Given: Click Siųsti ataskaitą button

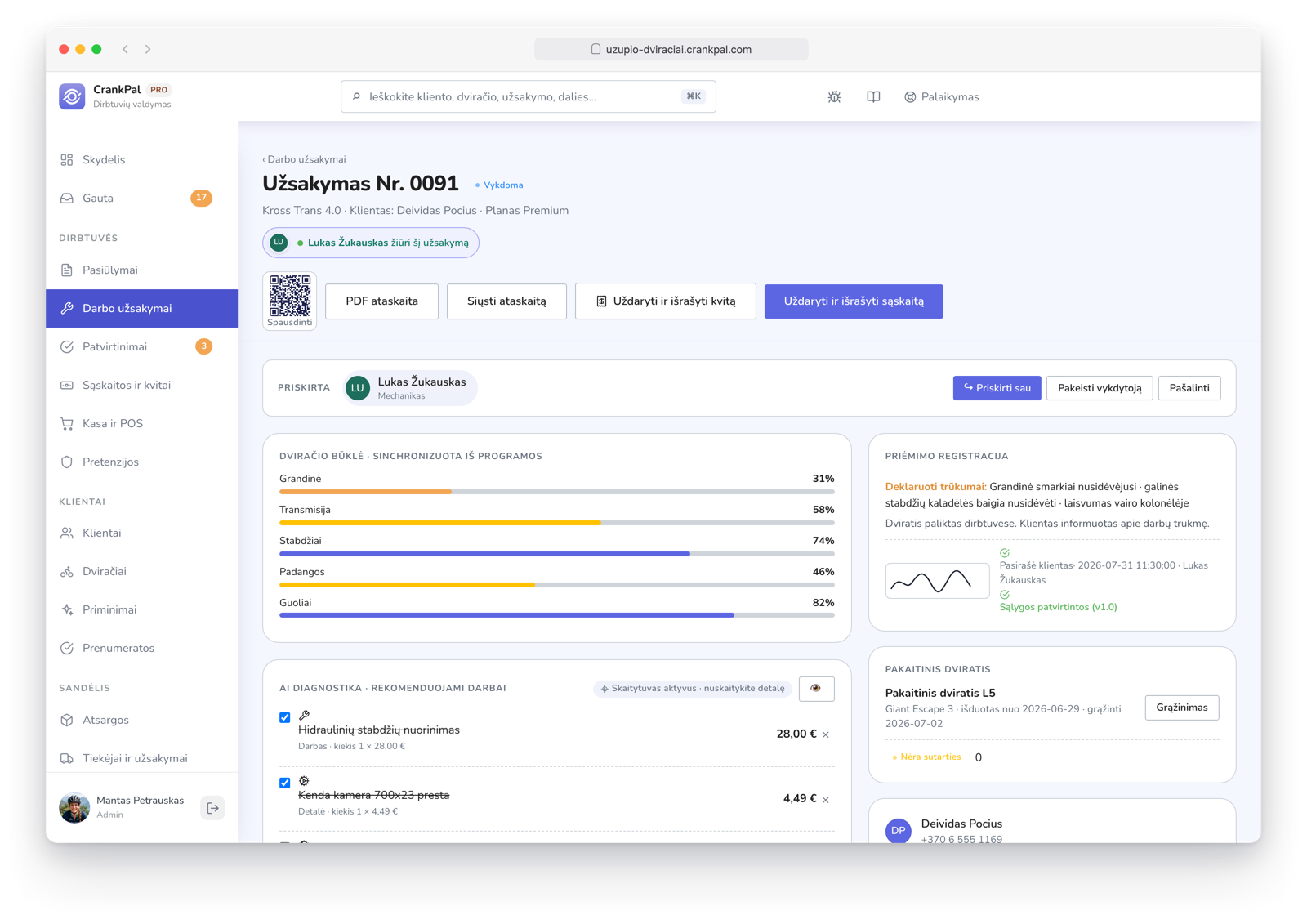Looking at the screenshot, I should tap(506, 301).
